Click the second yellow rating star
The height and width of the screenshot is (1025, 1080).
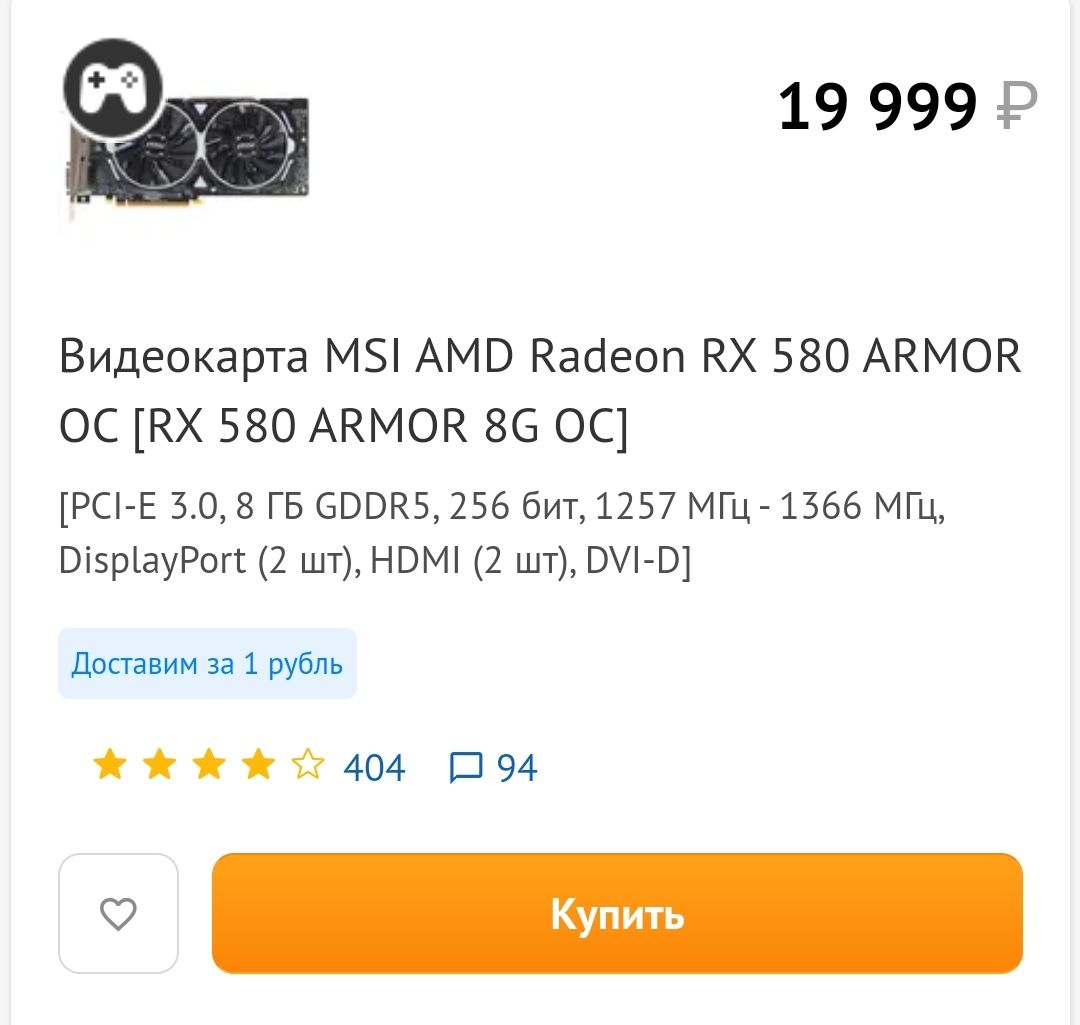[160, 765]
